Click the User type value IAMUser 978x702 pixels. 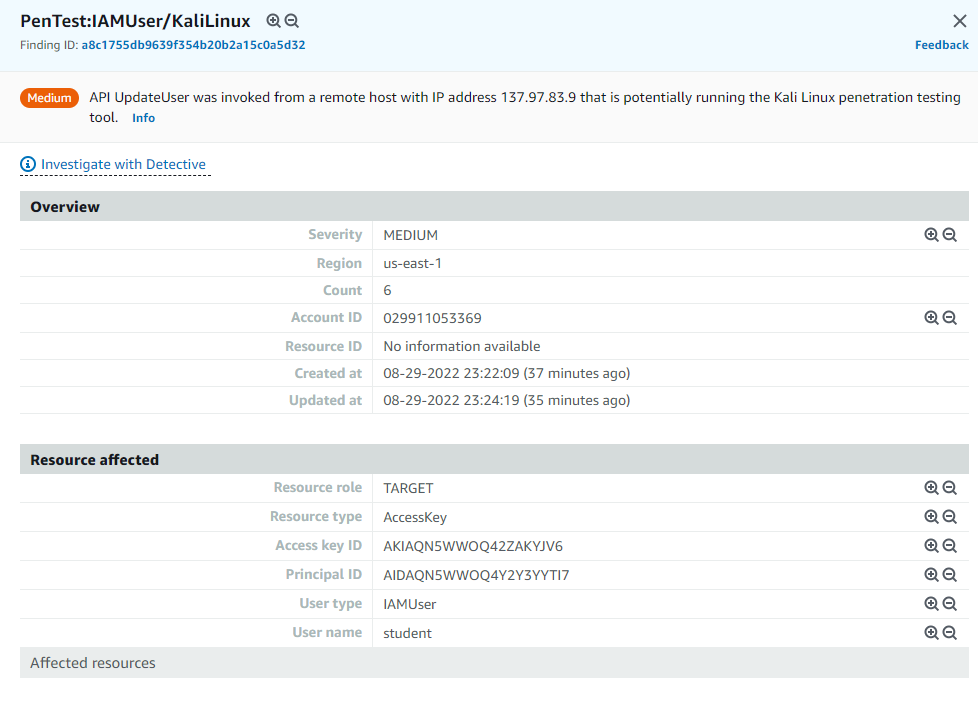point(410,604)
